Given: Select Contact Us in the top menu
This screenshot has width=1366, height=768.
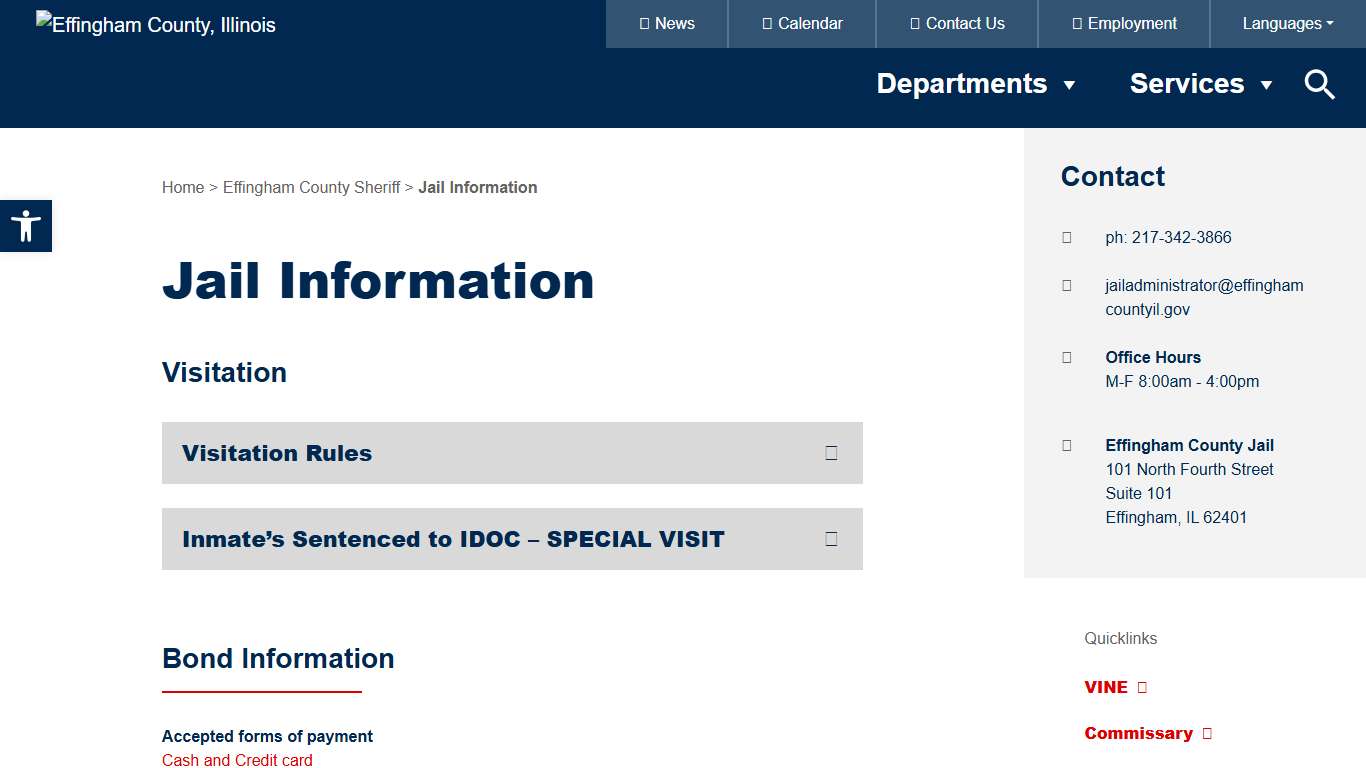Looking at the screenshot, I should (x=956, y=23).
